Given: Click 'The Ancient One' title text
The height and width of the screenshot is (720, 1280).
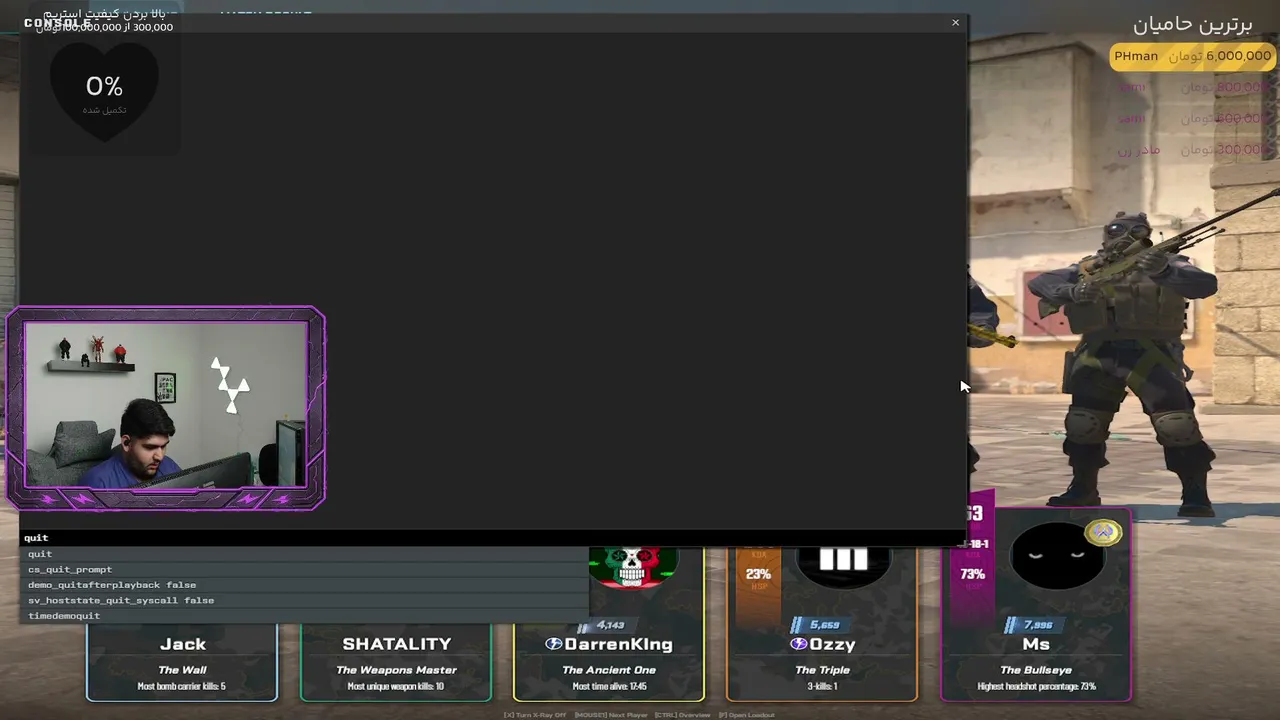Looking at the screenshot, I should [x=609, y=670].
